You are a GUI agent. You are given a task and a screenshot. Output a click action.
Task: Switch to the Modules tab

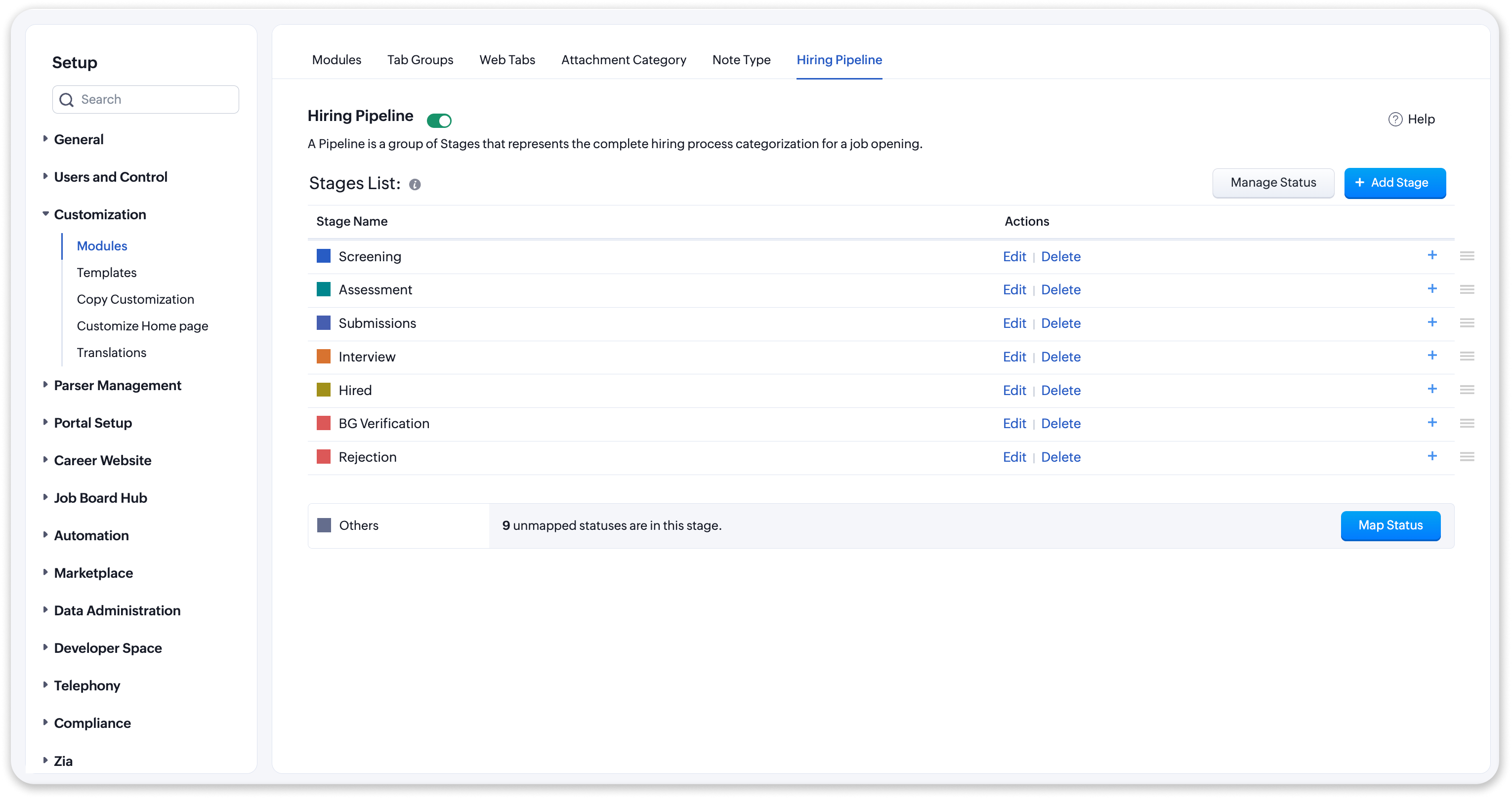tap(337, 60)
